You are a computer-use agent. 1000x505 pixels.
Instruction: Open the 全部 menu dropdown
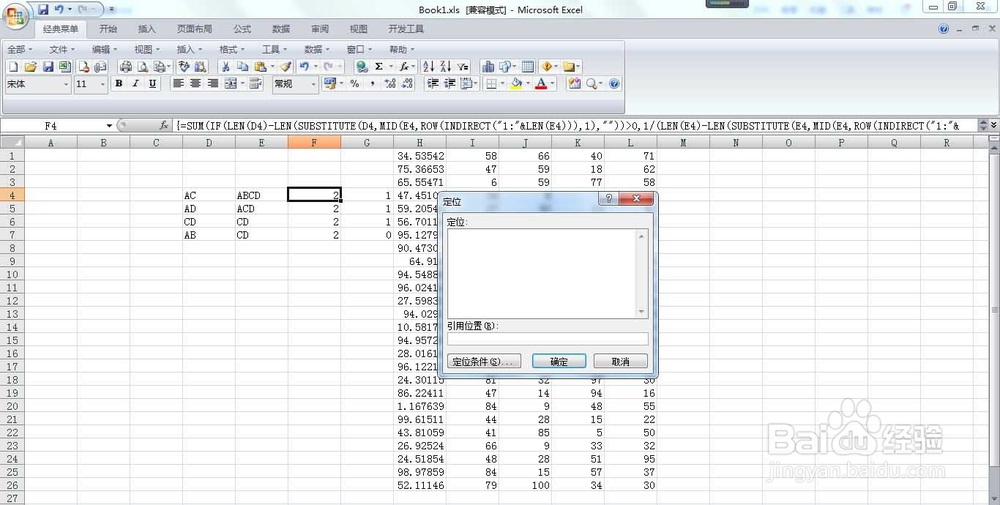pyautogui.click(x=19, y=49)
